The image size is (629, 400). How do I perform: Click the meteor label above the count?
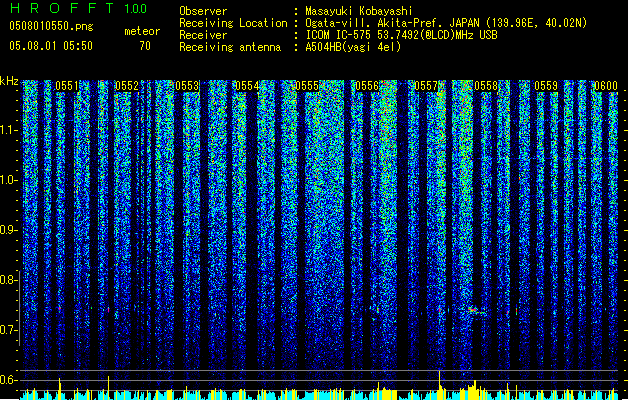[142, 31]
